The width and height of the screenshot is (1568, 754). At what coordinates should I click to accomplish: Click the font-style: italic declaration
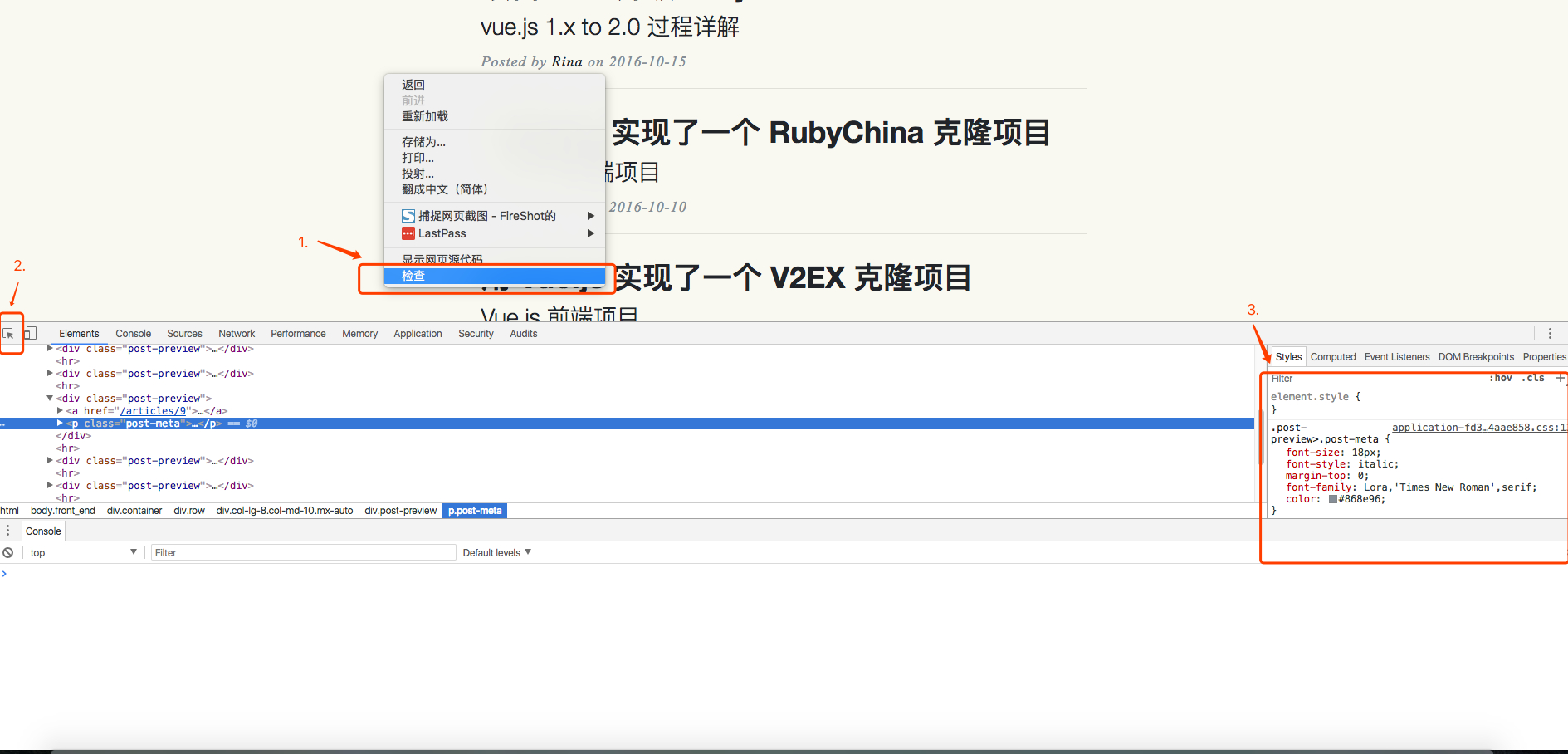1342,464
